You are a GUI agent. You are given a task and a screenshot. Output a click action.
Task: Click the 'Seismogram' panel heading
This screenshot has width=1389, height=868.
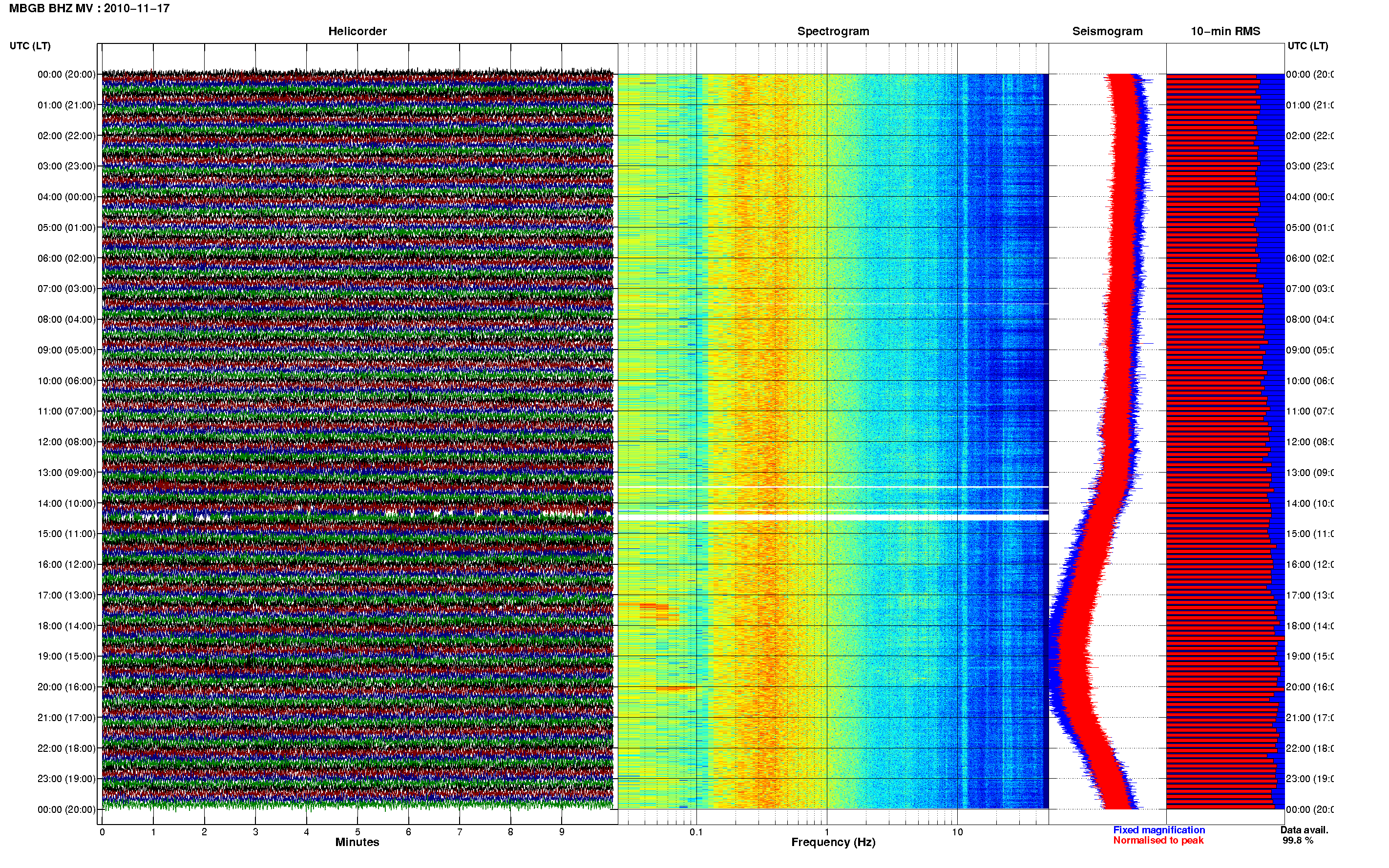coord(1107,31)
